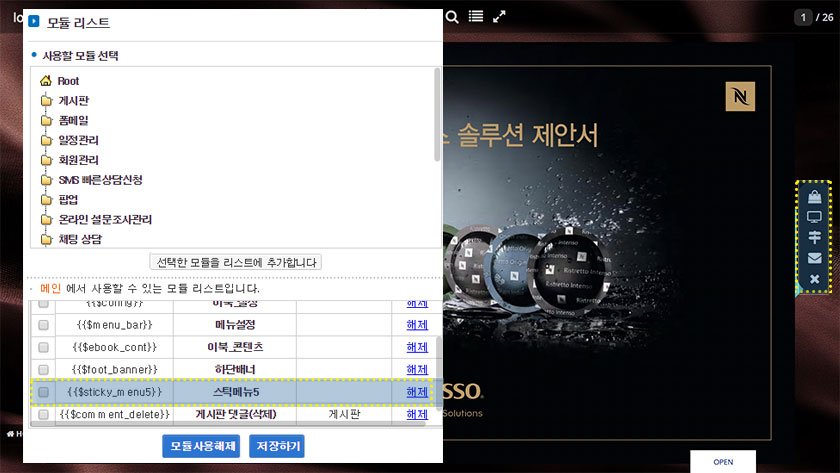Screen dimensions: 840x473
Task: Click 해제 link for 하단배너 row
Action: pos(416,369)
